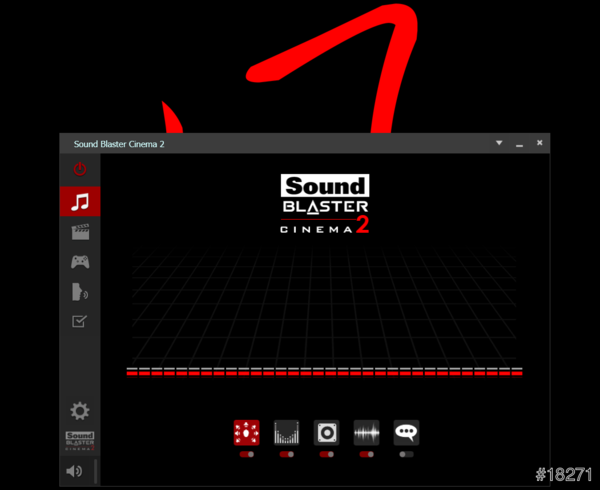Image resolution: width=600 pixels, height=490 pixels.
Task: Open the Smart Volume waveform icon
Action: [367, 433]
